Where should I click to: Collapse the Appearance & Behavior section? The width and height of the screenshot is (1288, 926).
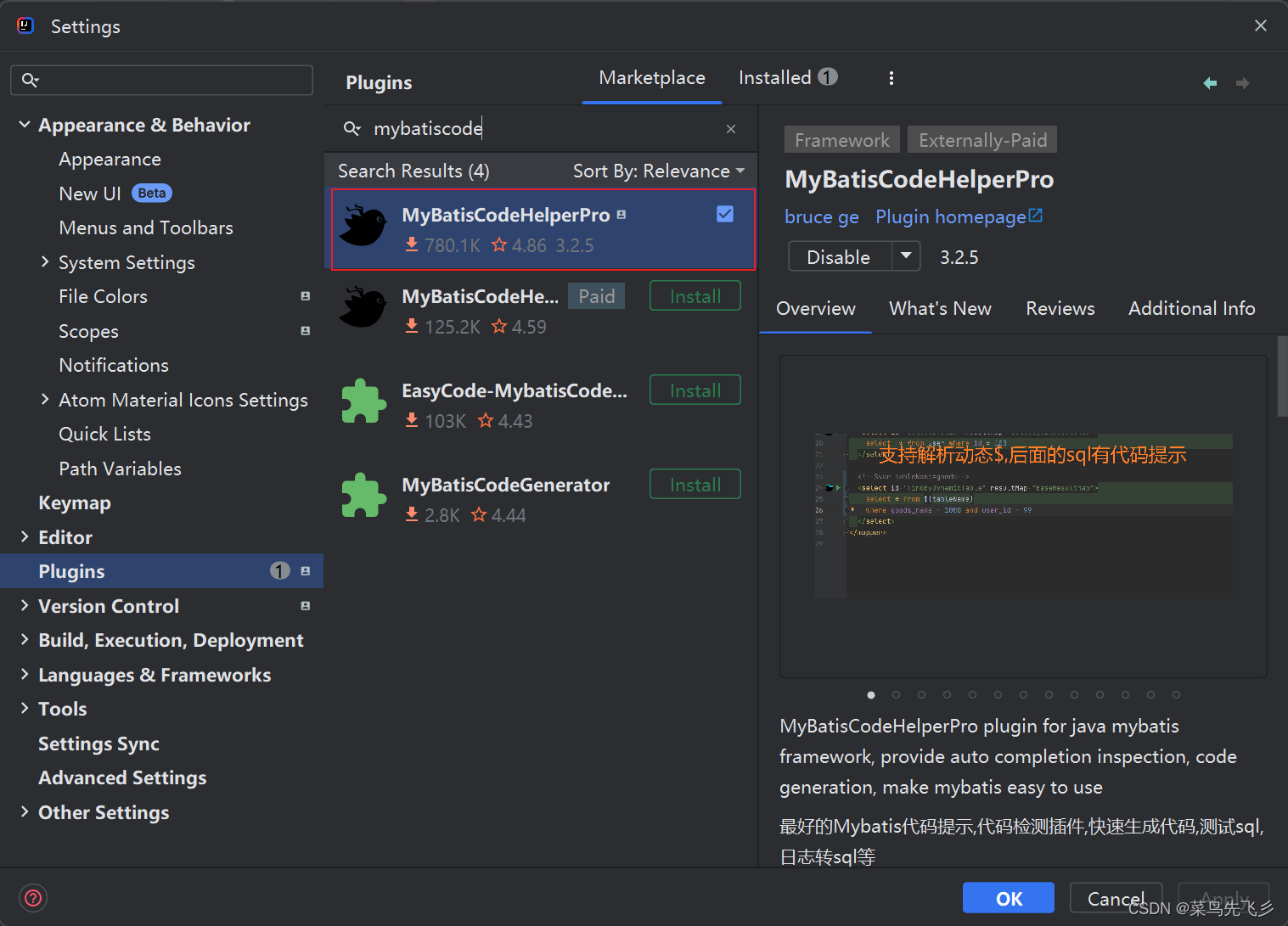[x=25, y=125]
